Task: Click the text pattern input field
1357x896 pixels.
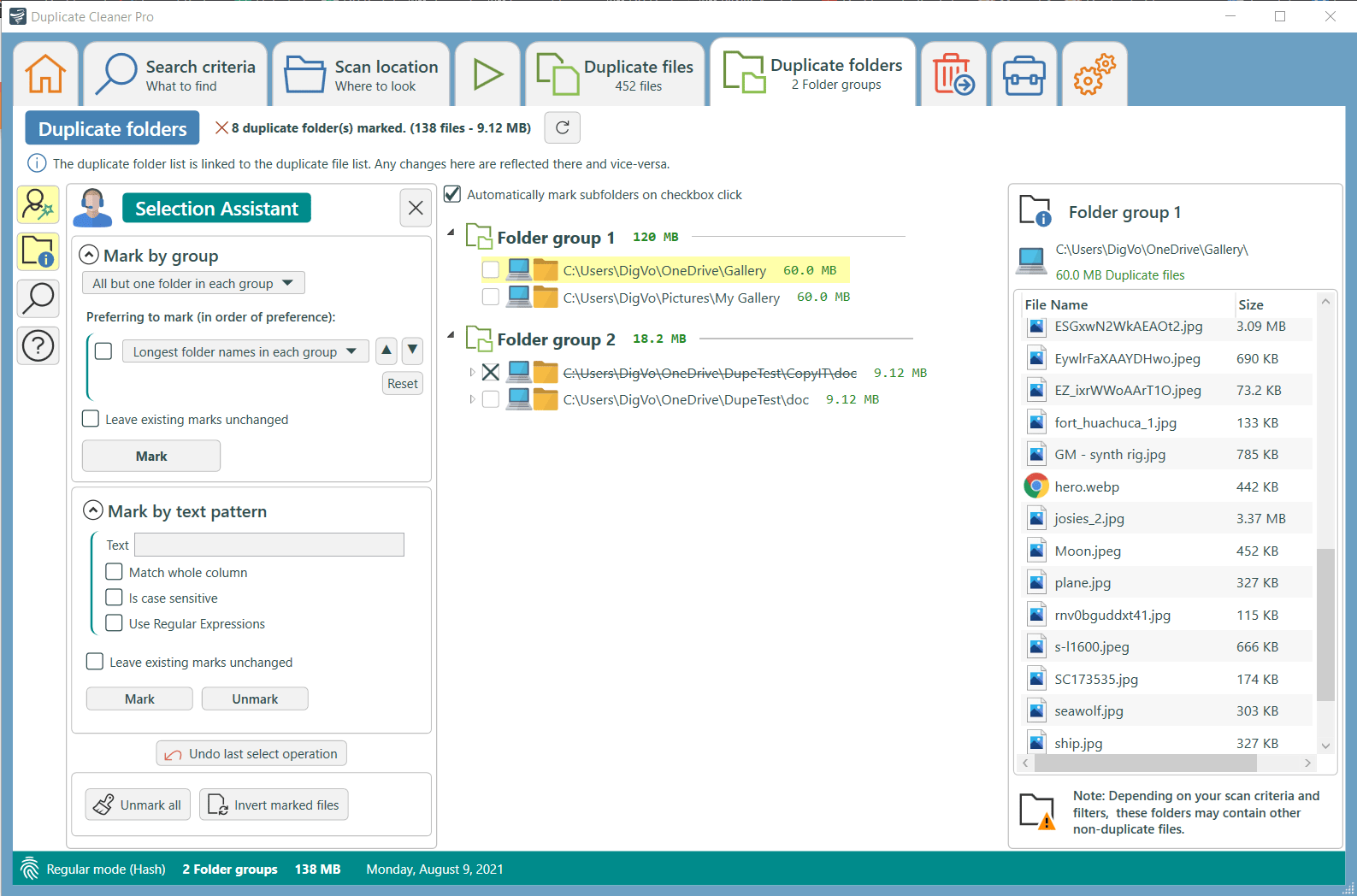Action: click(269, 545)
